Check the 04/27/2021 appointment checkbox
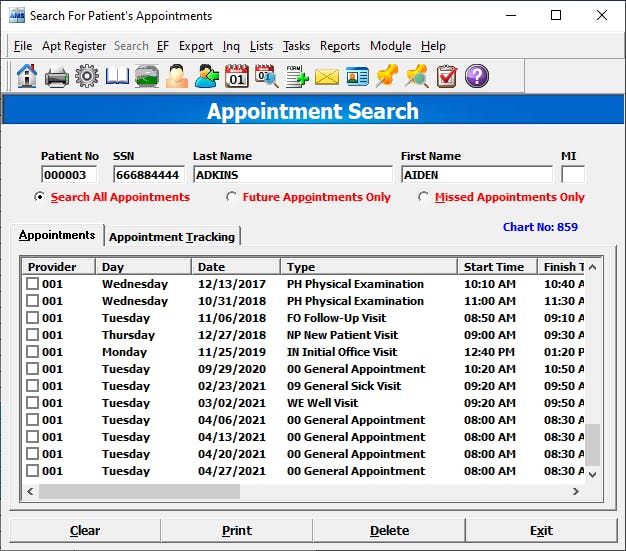The width and height of the screenshot is (626, 551). coord(32,471)
